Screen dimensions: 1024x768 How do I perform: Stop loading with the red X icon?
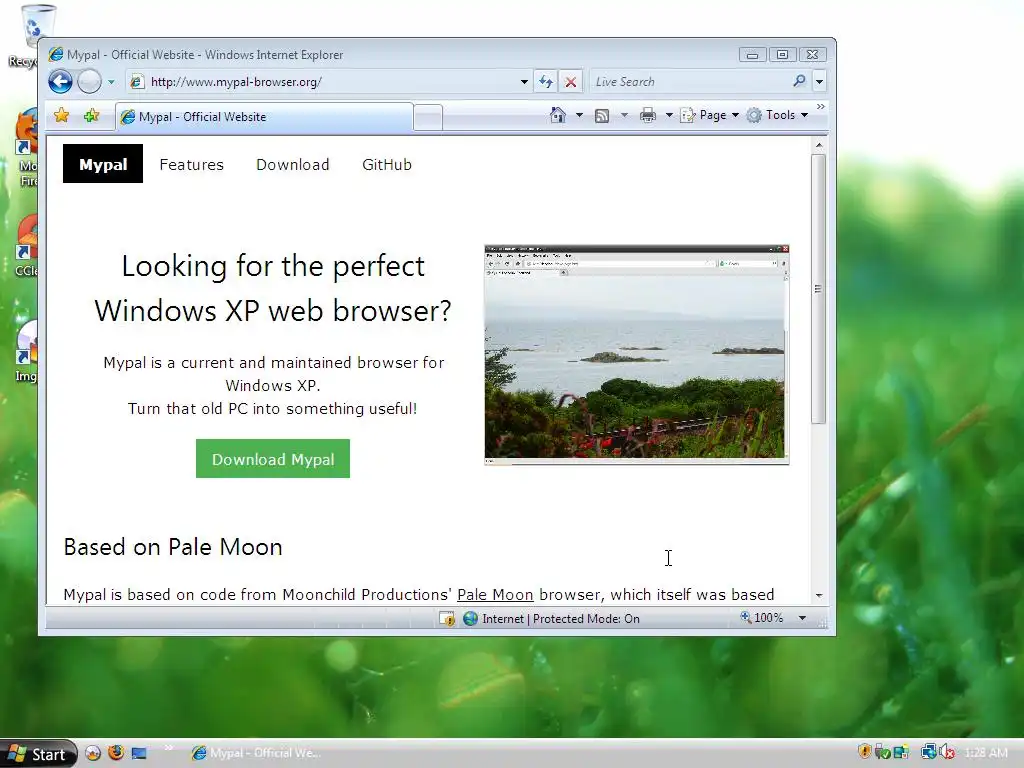tap(570, 82)
